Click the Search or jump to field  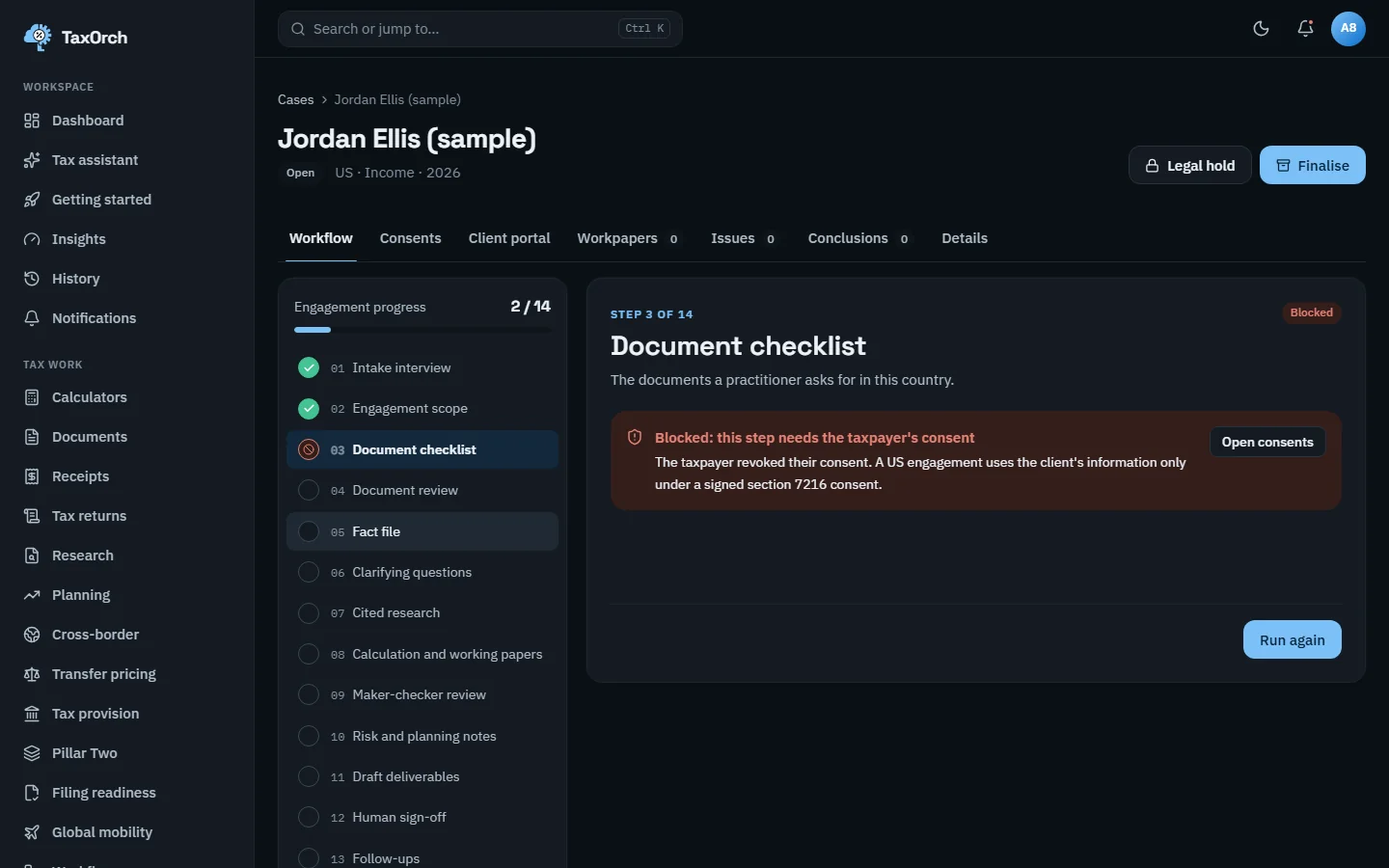click(x=480, y=29)
